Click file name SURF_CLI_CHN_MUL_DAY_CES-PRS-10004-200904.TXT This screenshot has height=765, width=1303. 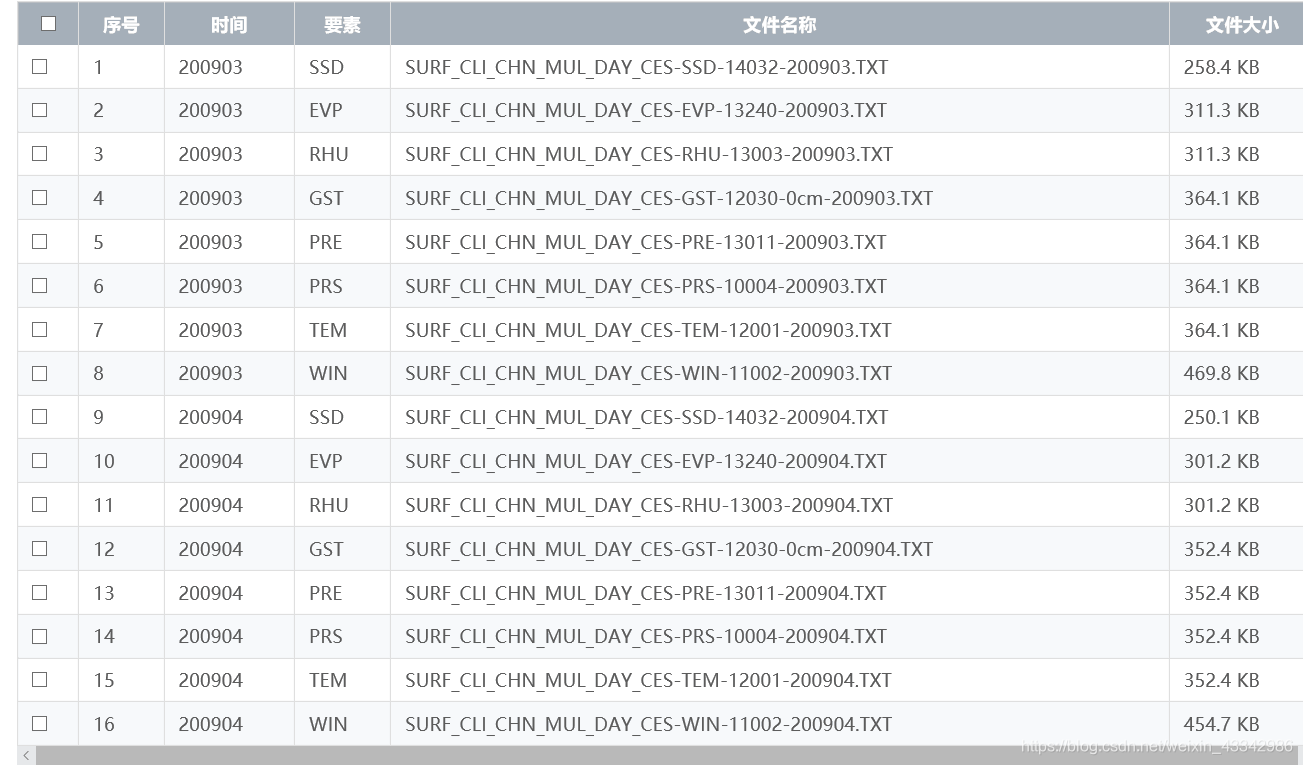coord(646,637)
